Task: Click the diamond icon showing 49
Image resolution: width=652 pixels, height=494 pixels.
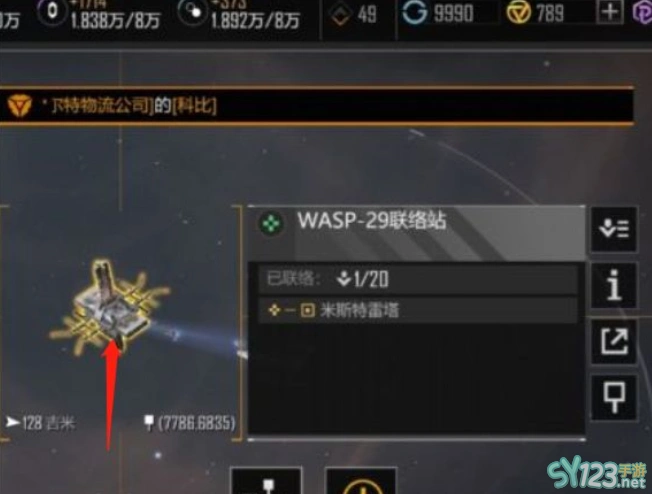Action: (340, 15)
